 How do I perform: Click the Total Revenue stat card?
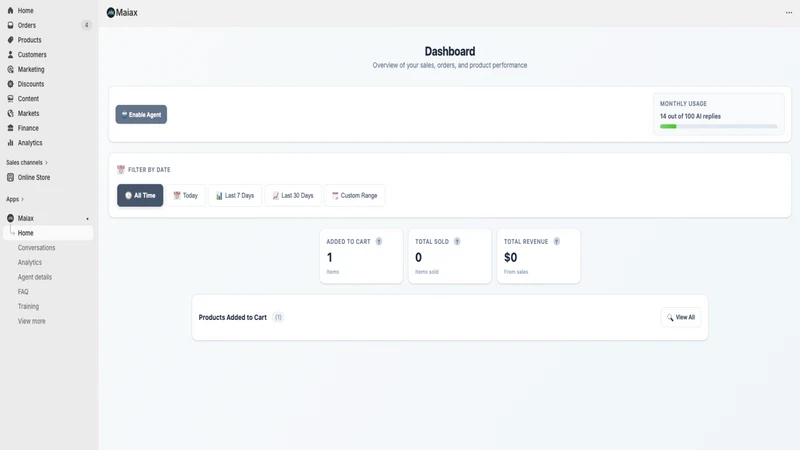(539, 256)
